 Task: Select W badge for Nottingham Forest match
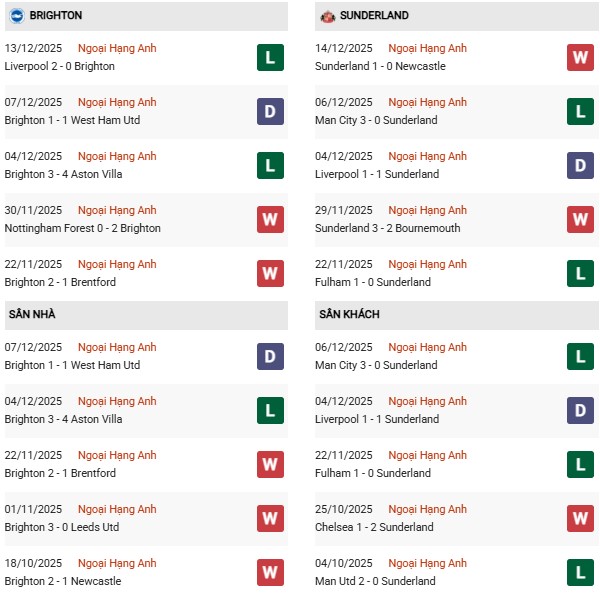coord(270,219)
